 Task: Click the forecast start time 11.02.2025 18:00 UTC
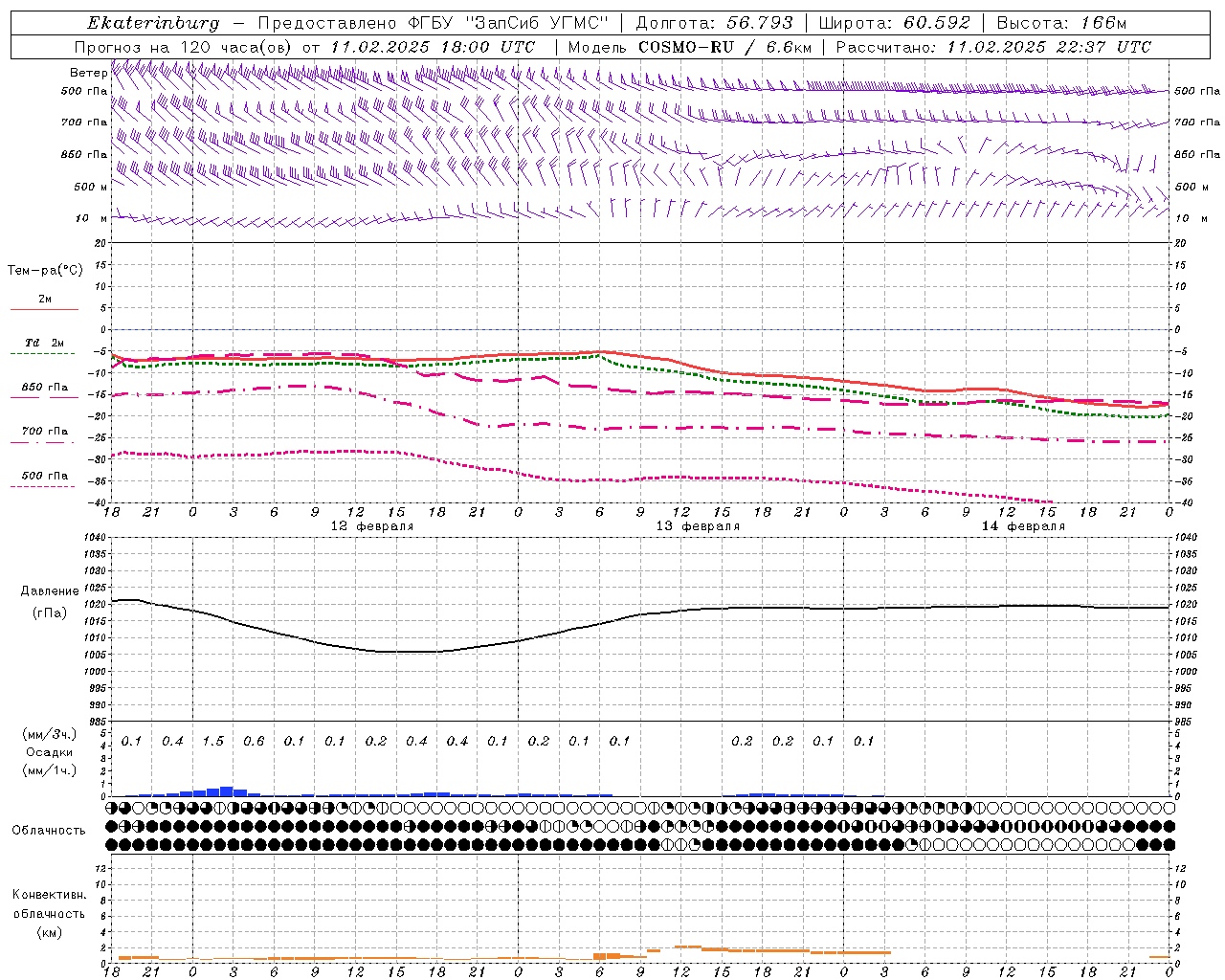[x=433, y=47]
